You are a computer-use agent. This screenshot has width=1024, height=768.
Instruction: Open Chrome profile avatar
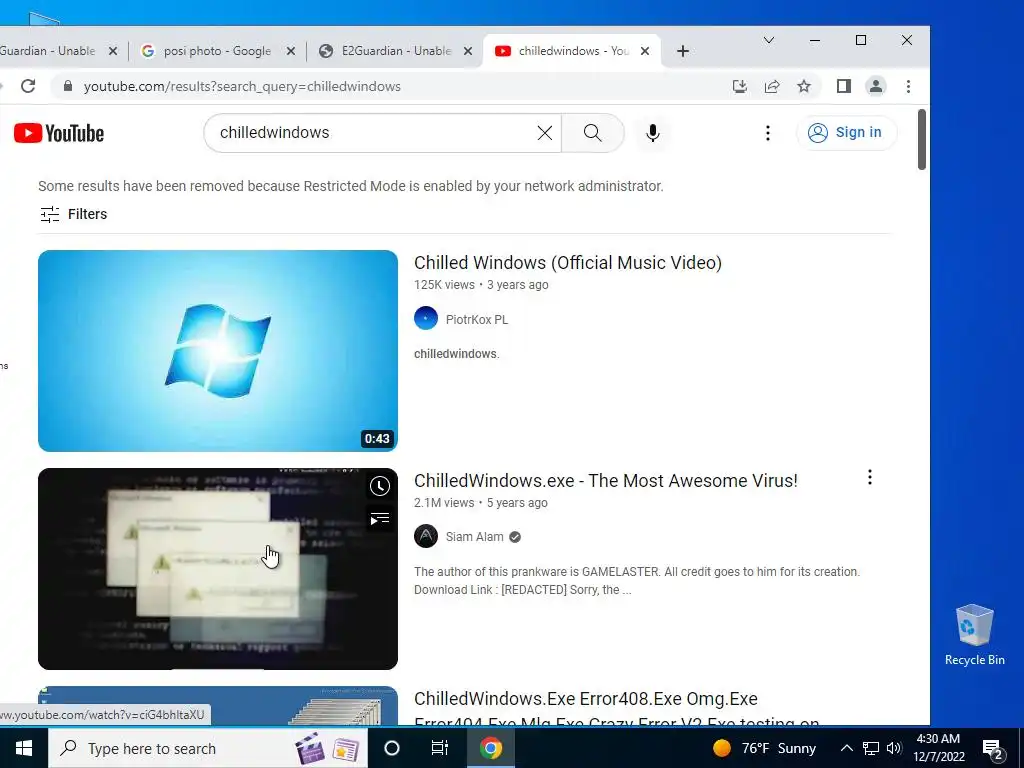pyautogui.click(x=876, y=86)
